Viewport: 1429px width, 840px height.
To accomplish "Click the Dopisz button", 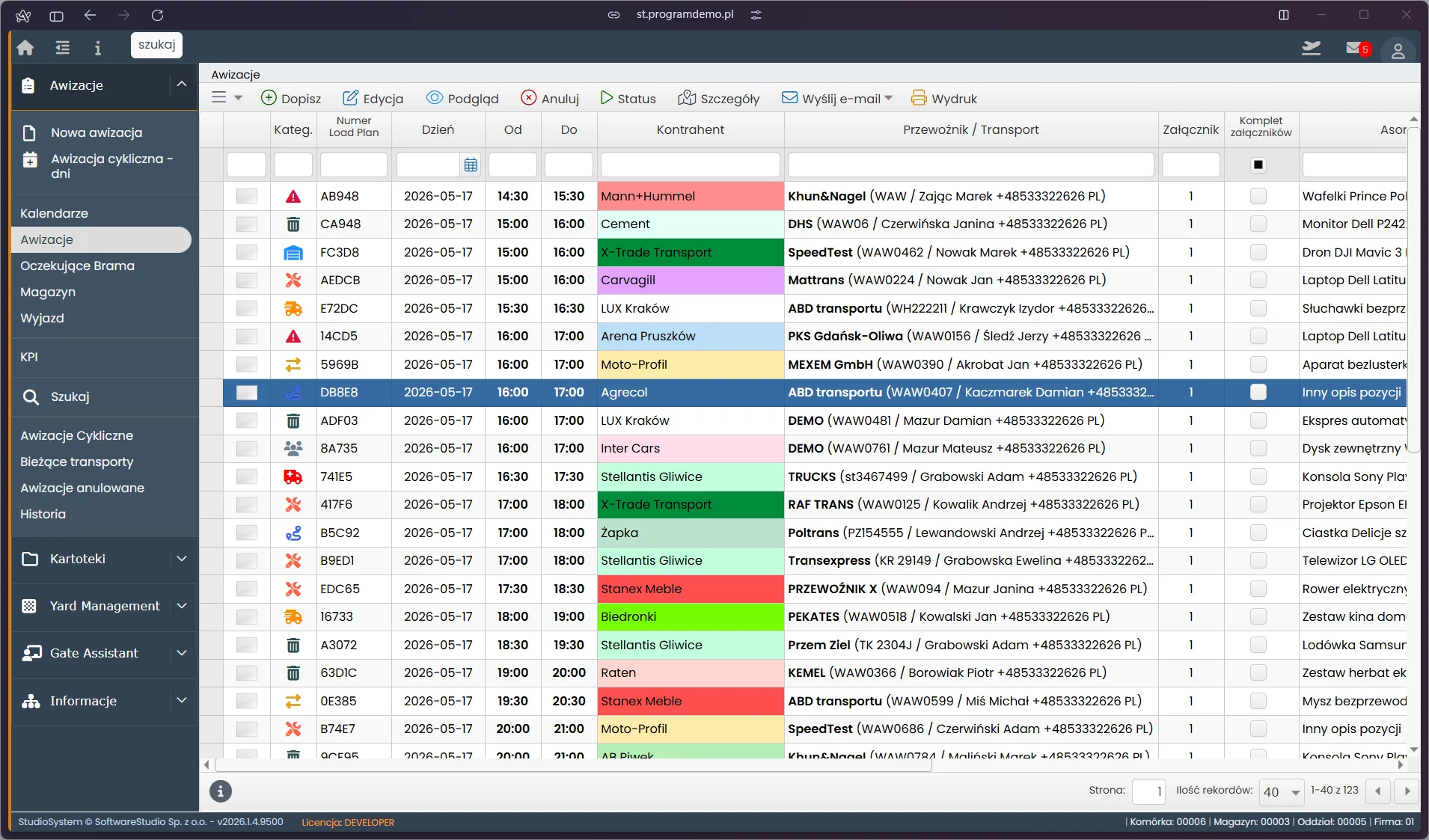I will (x=291, y=98).
